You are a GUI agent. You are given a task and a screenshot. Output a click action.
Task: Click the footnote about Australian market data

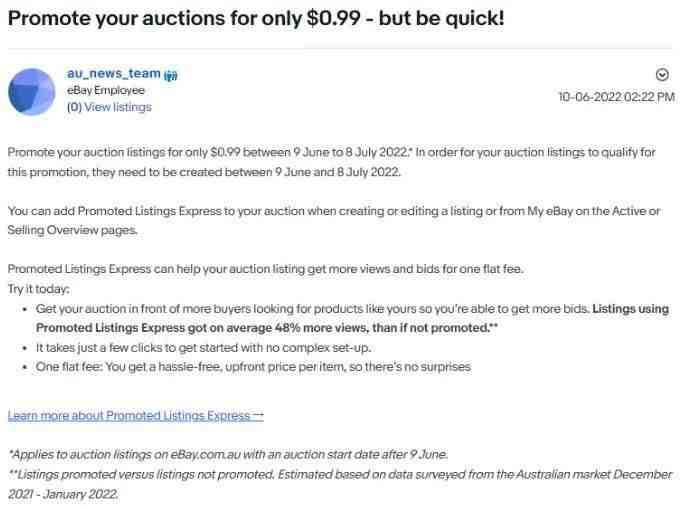340,484
